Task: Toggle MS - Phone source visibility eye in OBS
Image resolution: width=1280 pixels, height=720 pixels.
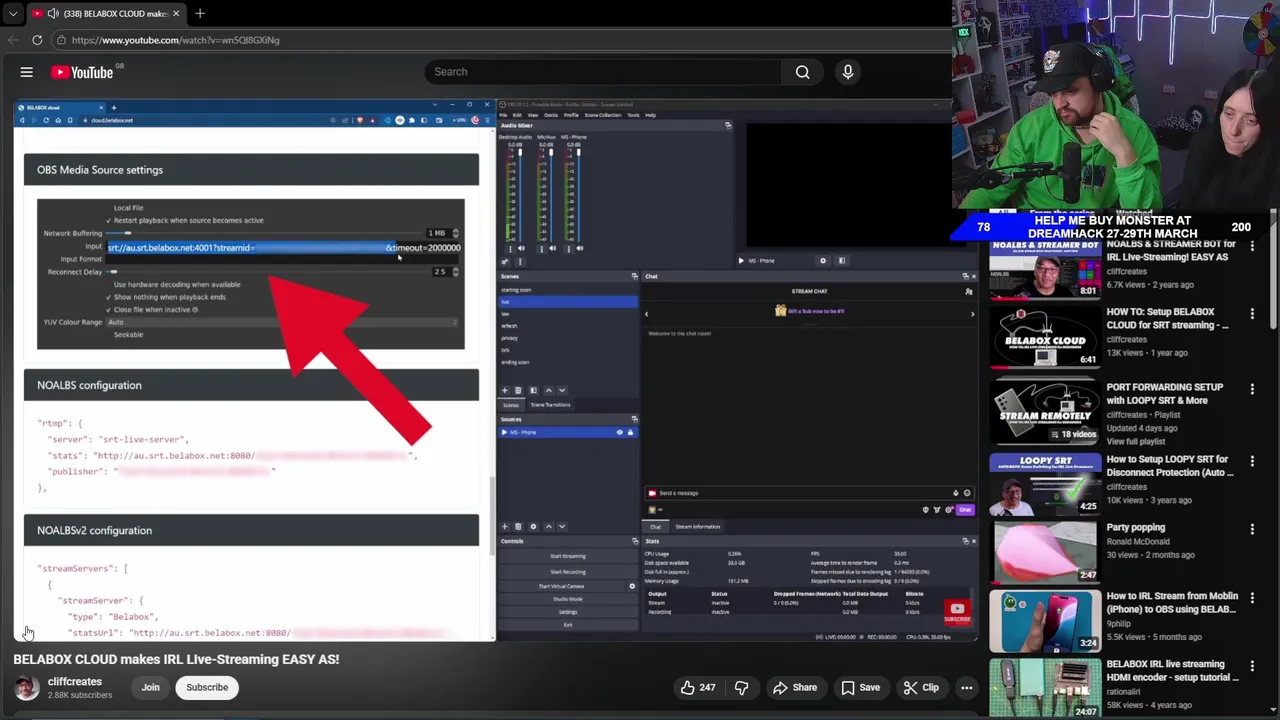Action: pyautogui.click(x=619, y=432)
